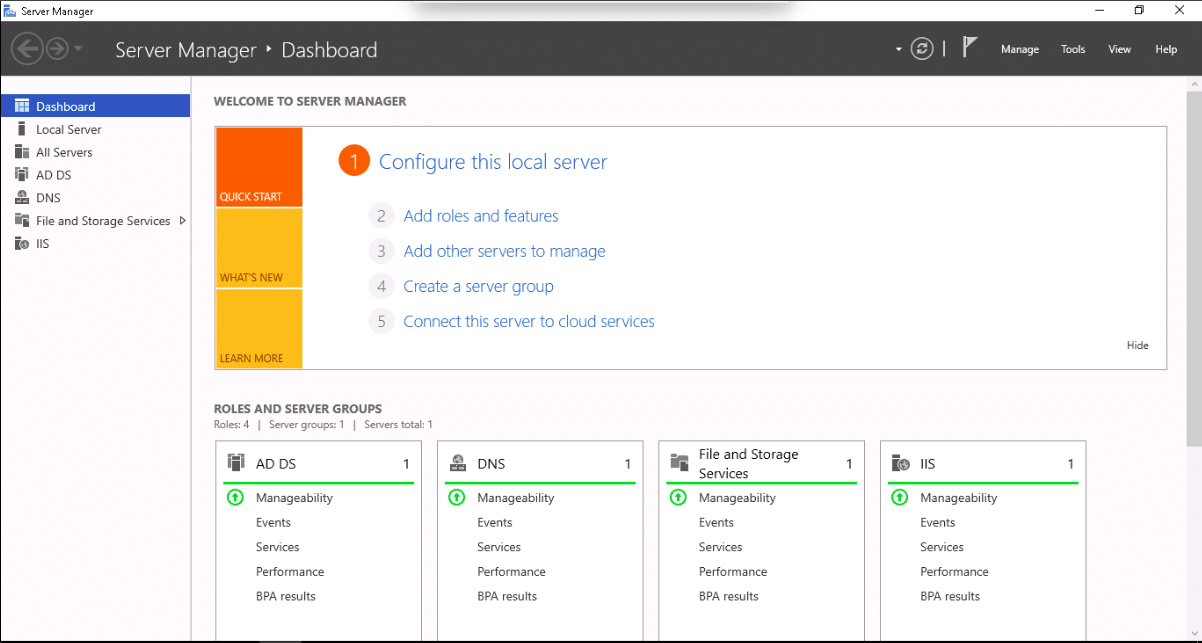Open the LEARN MORE tile
Image resolution: width=1202 pixels, height=643 pixels.
(259, 329)
